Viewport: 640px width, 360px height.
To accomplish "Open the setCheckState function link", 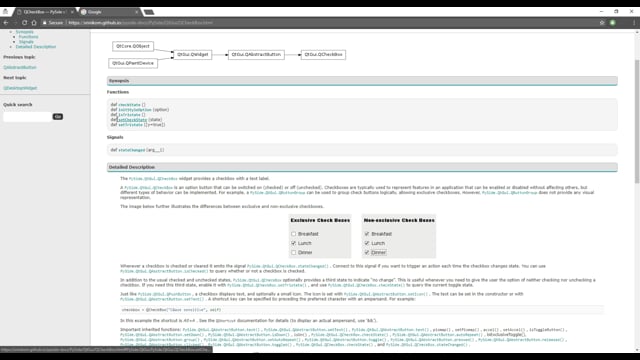I will (132, 120).
